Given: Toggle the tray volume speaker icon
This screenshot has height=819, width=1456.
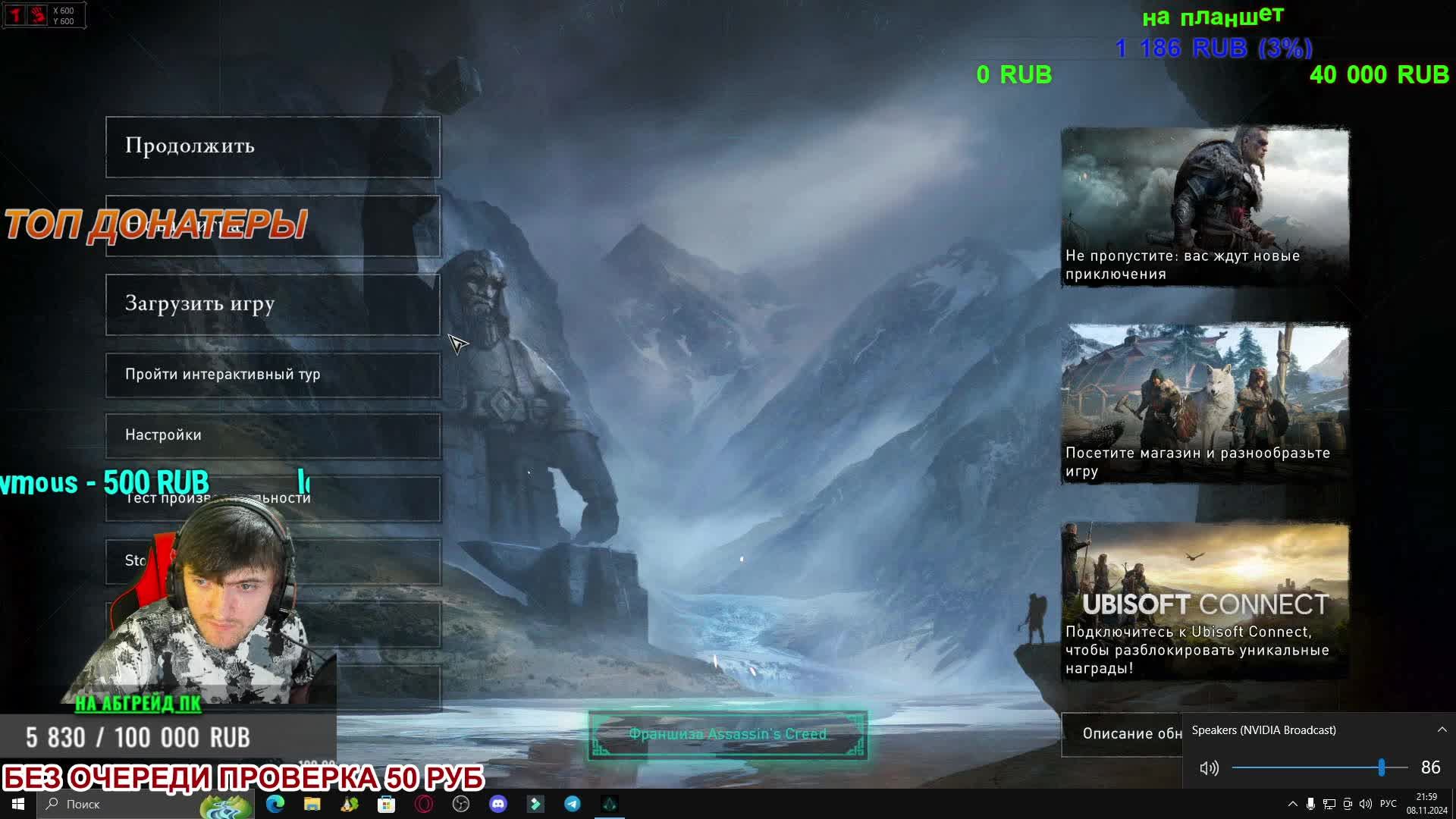Looking at the screenshot, I should click(x=1366, y=804).
